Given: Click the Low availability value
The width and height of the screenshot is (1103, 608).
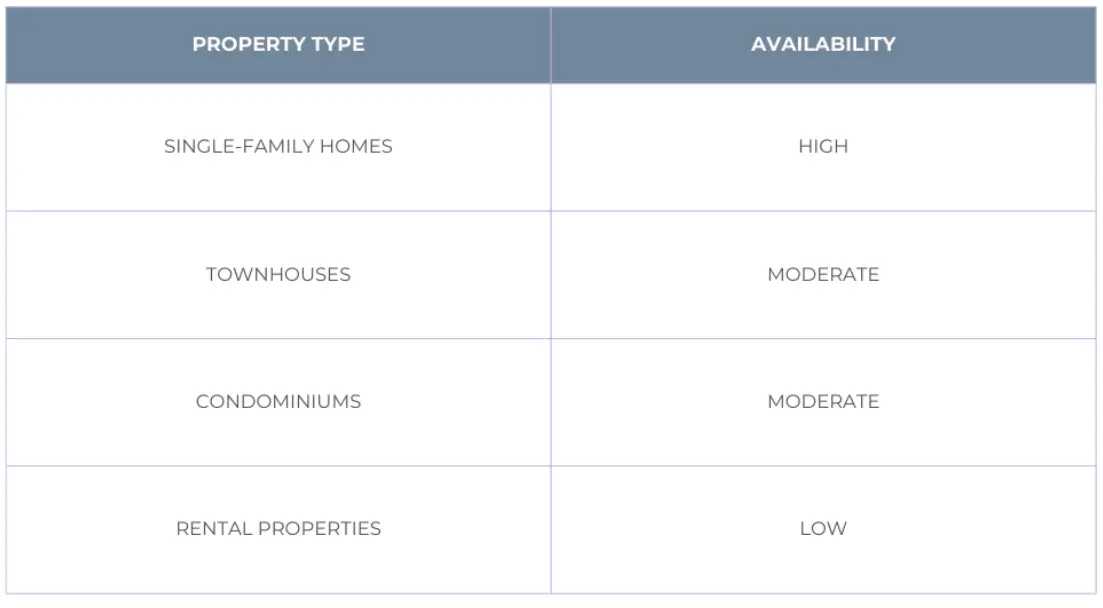Looking at the screenshot, I should (x=823, y=528).
